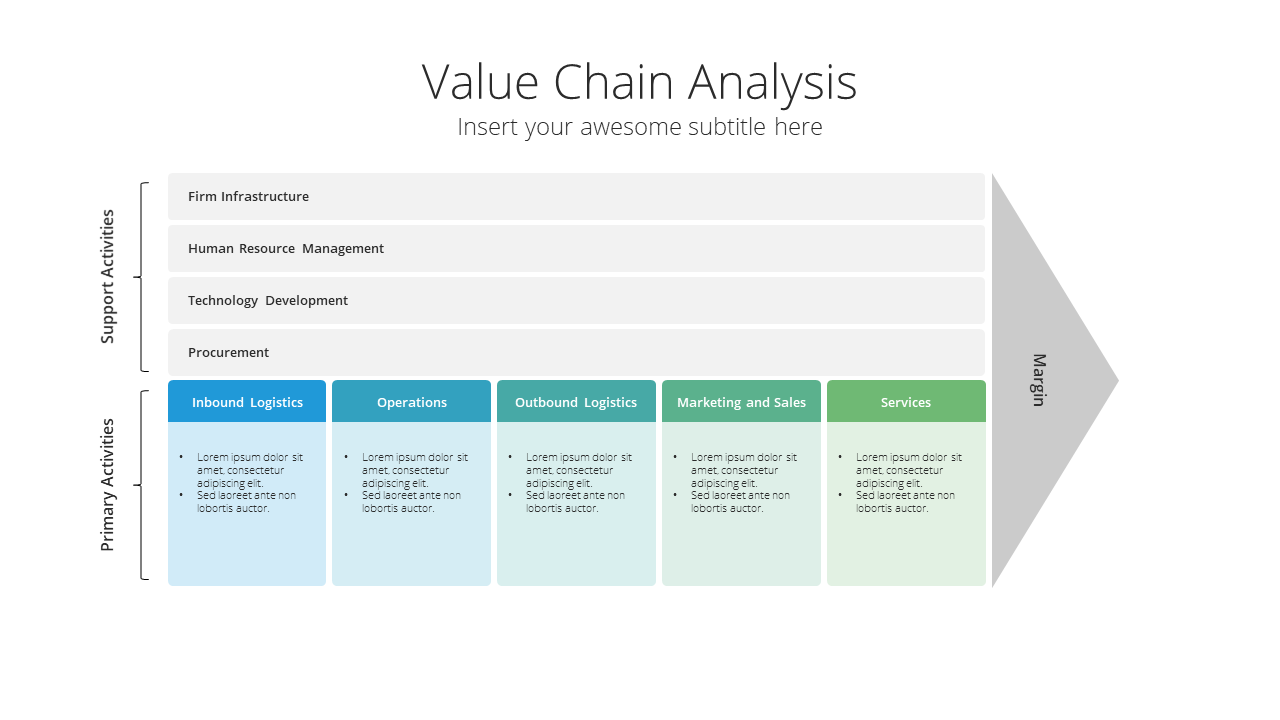Click the subtitle placeholder text

point(639,127)
